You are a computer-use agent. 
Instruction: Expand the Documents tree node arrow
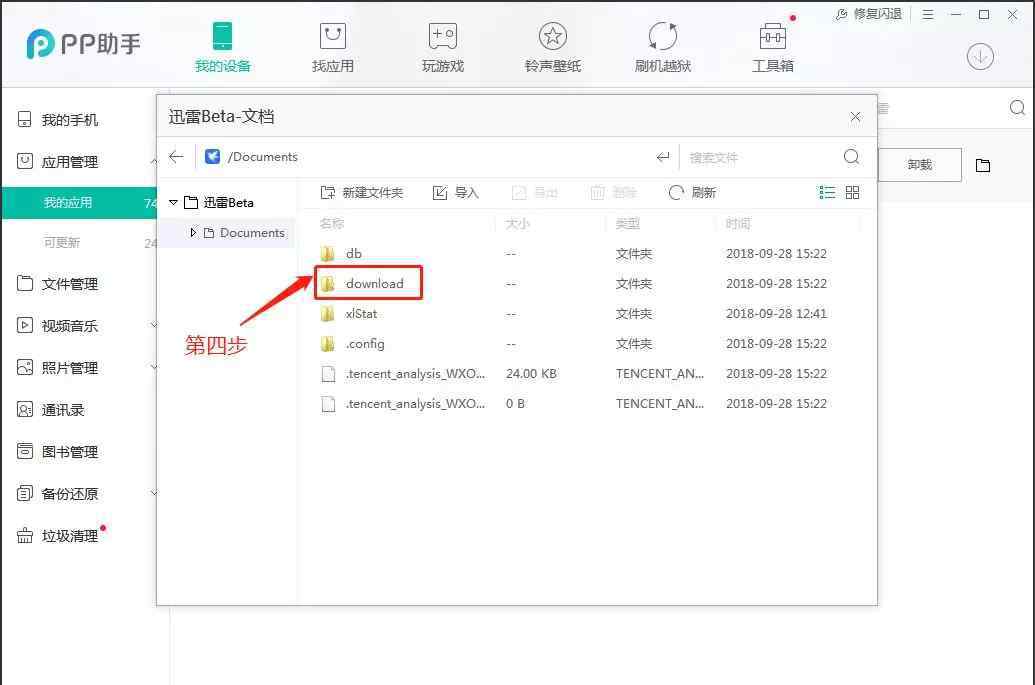(193, 232)
